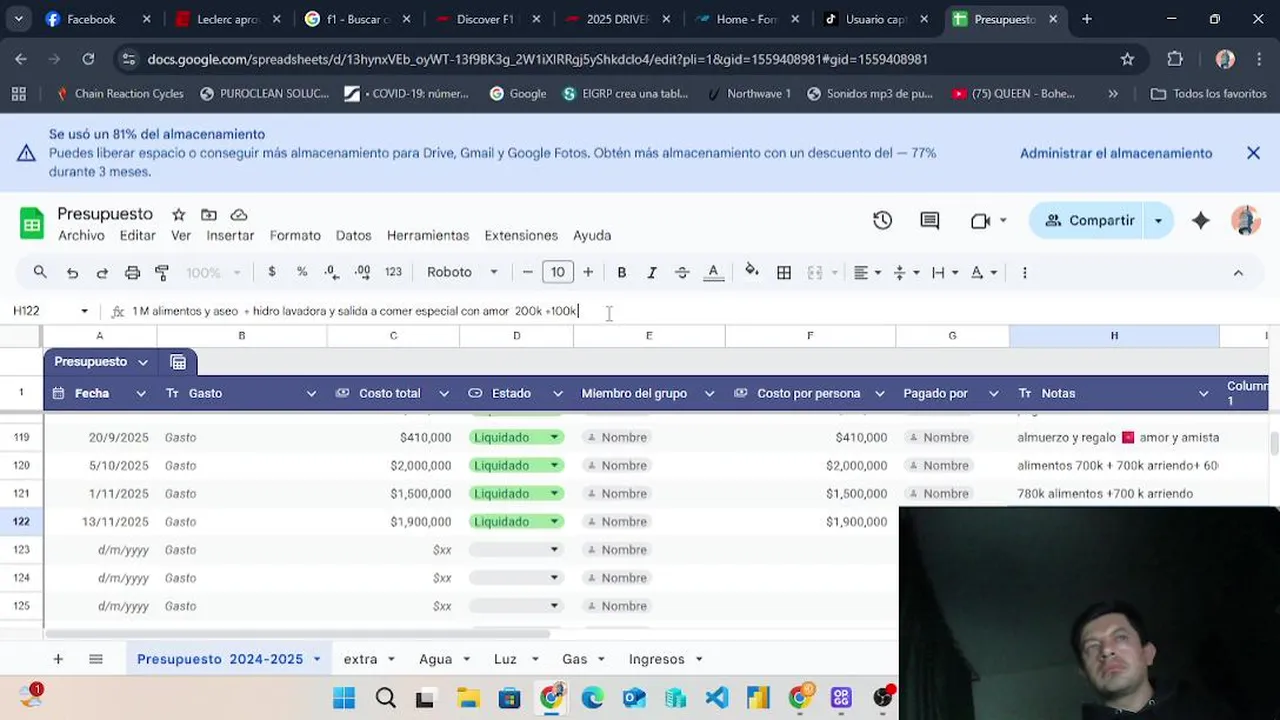
Task: Redo the last action in Sheets toolbar
Action: coord(102,272)
